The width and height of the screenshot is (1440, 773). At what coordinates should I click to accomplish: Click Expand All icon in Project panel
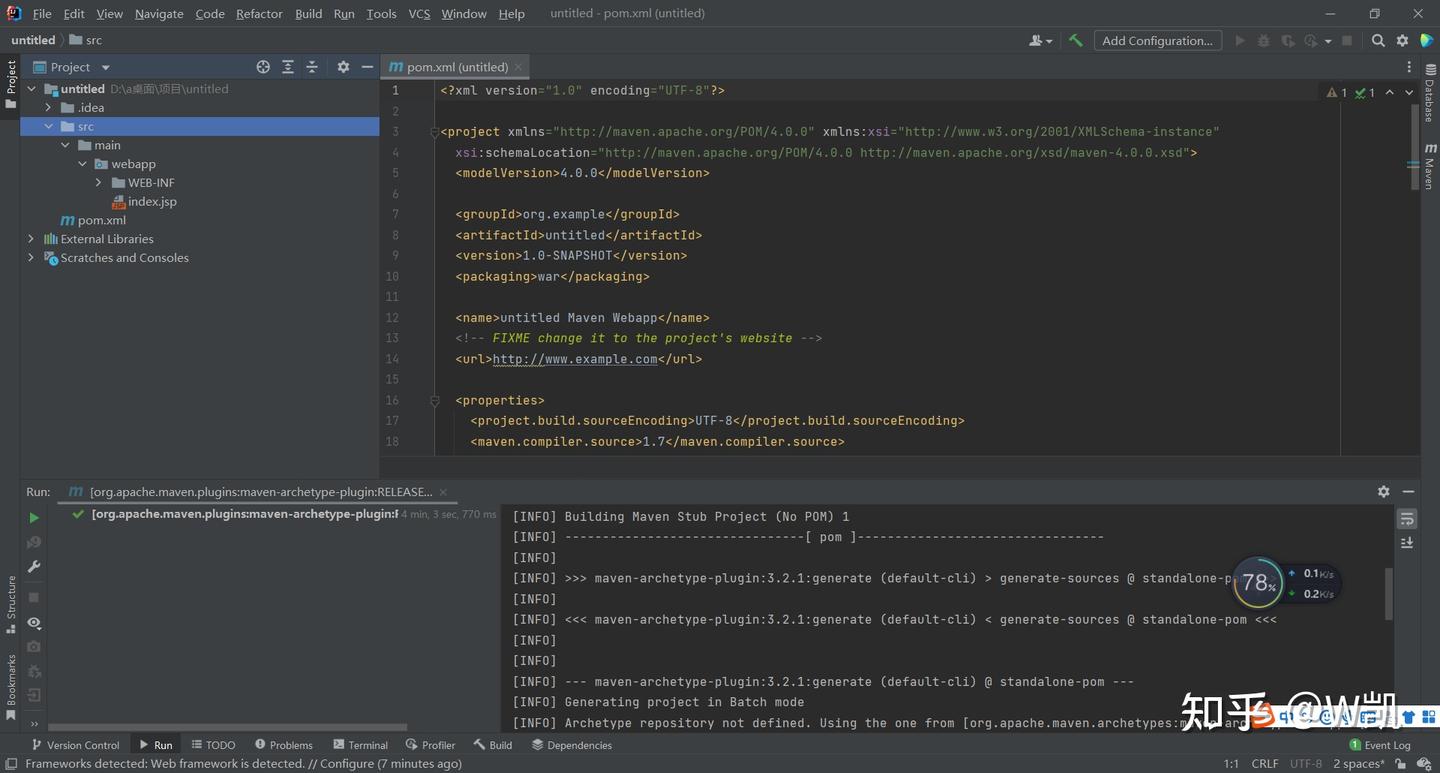pyautogui.click(x=288, y=67)
